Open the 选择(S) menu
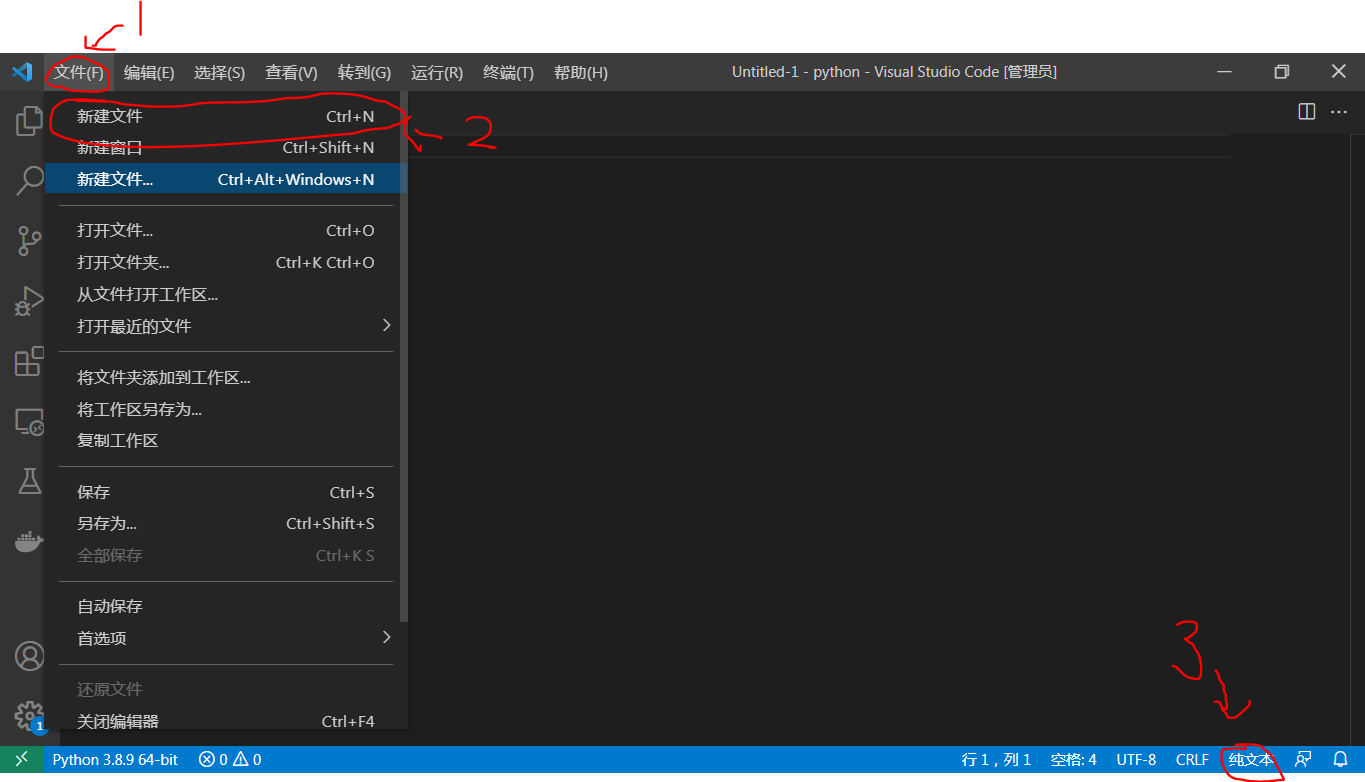 [219, 73]
